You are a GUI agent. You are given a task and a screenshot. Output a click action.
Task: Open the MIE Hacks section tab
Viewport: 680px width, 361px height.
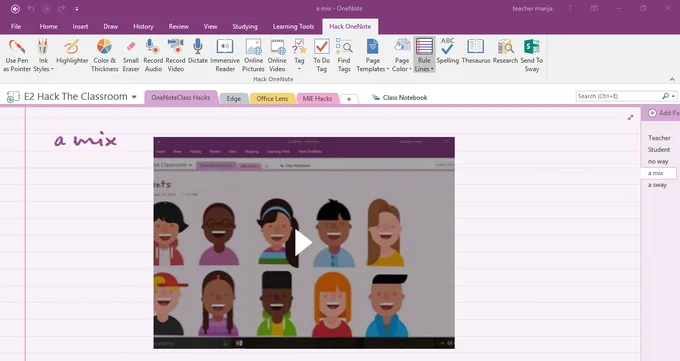tap(317, 98)
